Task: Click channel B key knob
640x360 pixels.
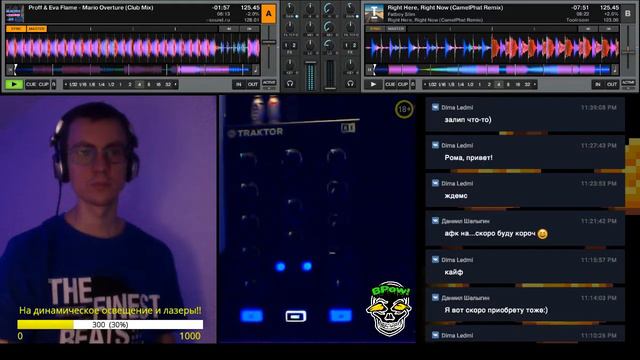Action: click(350, 64)
